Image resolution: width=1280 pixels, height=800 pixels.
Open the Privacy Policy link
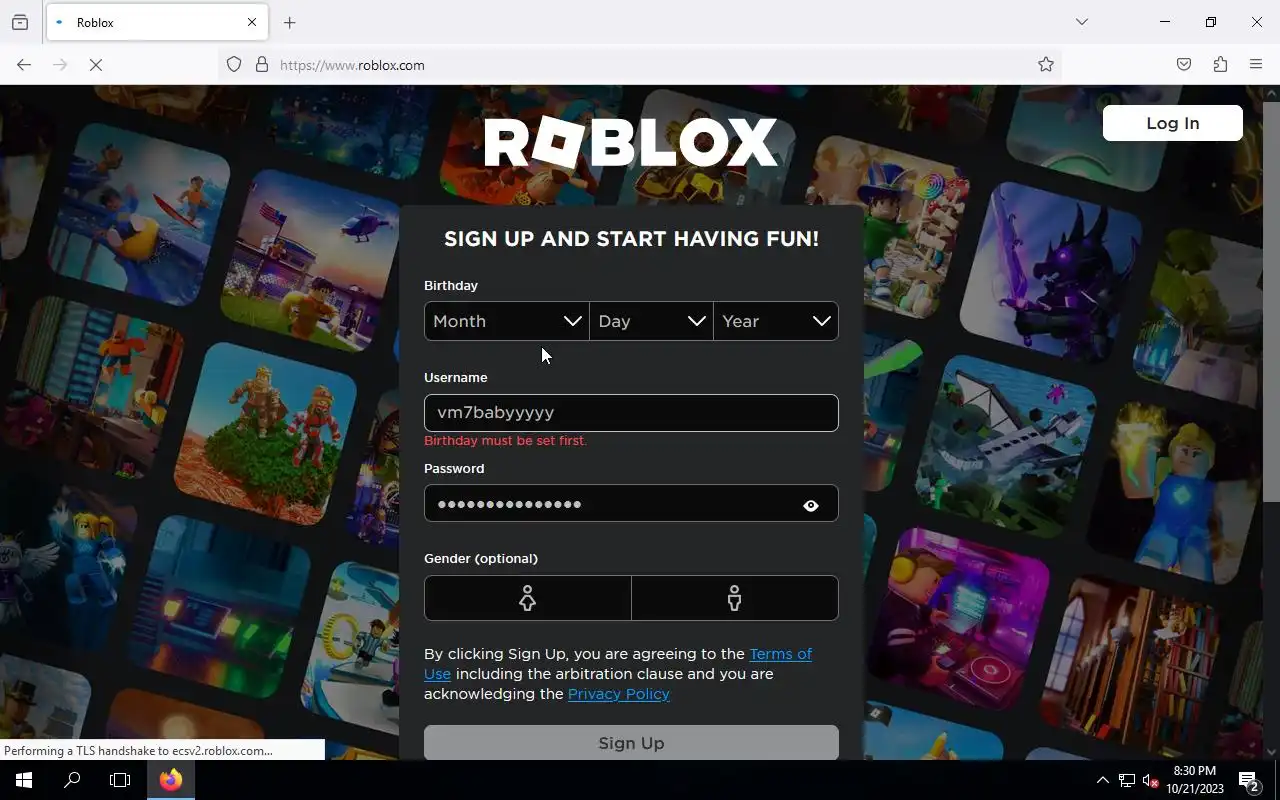[x=619, y=694]
